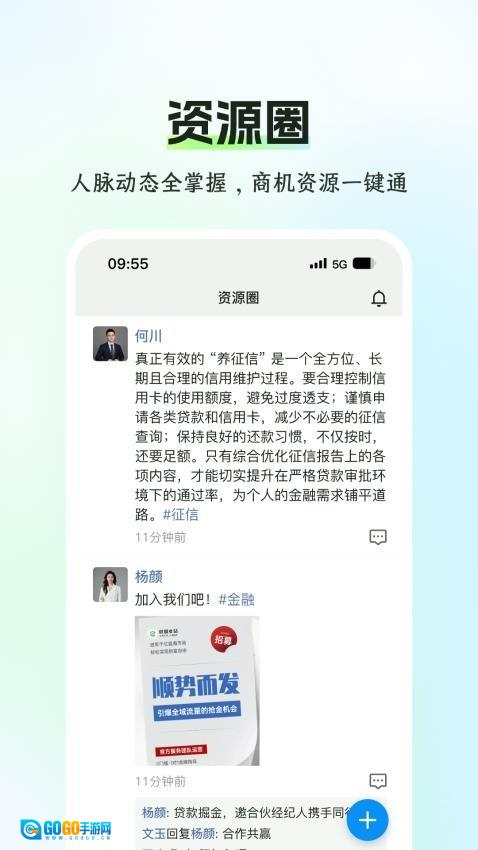The width and height of the screenshot is (478, 850).
Task: Open the #征信 hashtag link
Action: (x=181, y=514)
